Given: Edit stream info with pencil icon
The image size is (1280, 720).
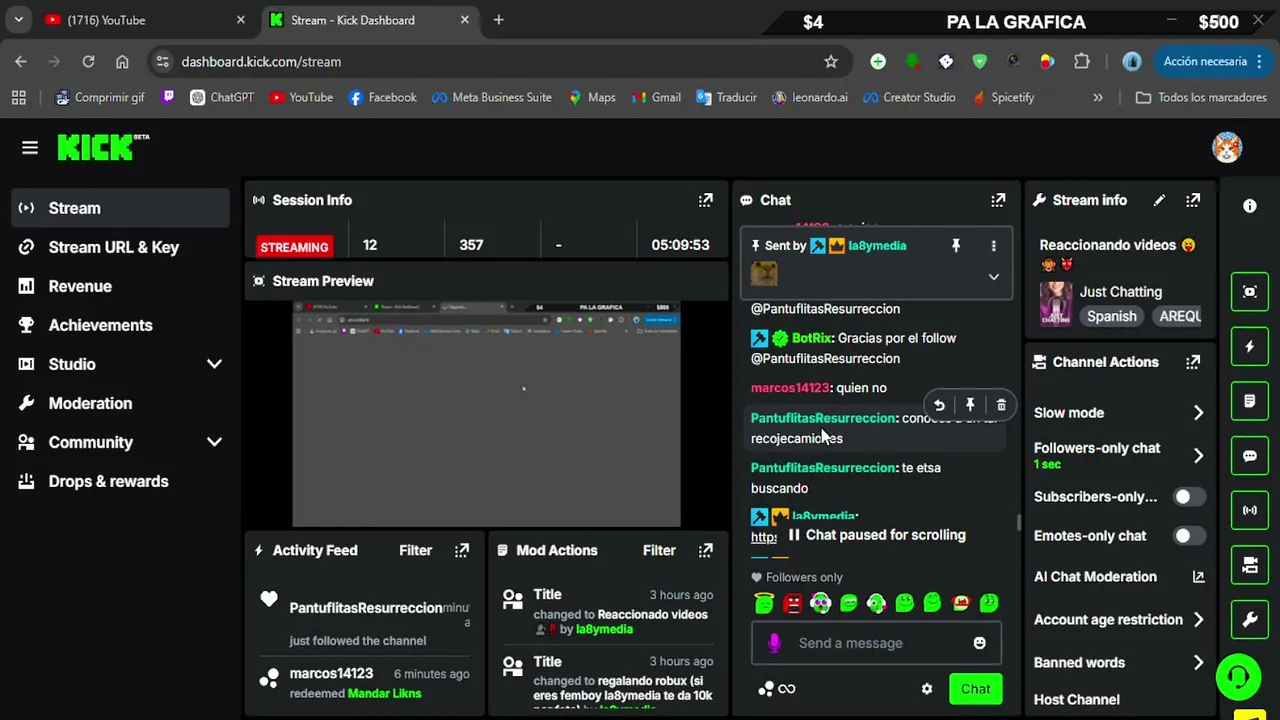Looking at the screenshot, I should [1159, 200].
